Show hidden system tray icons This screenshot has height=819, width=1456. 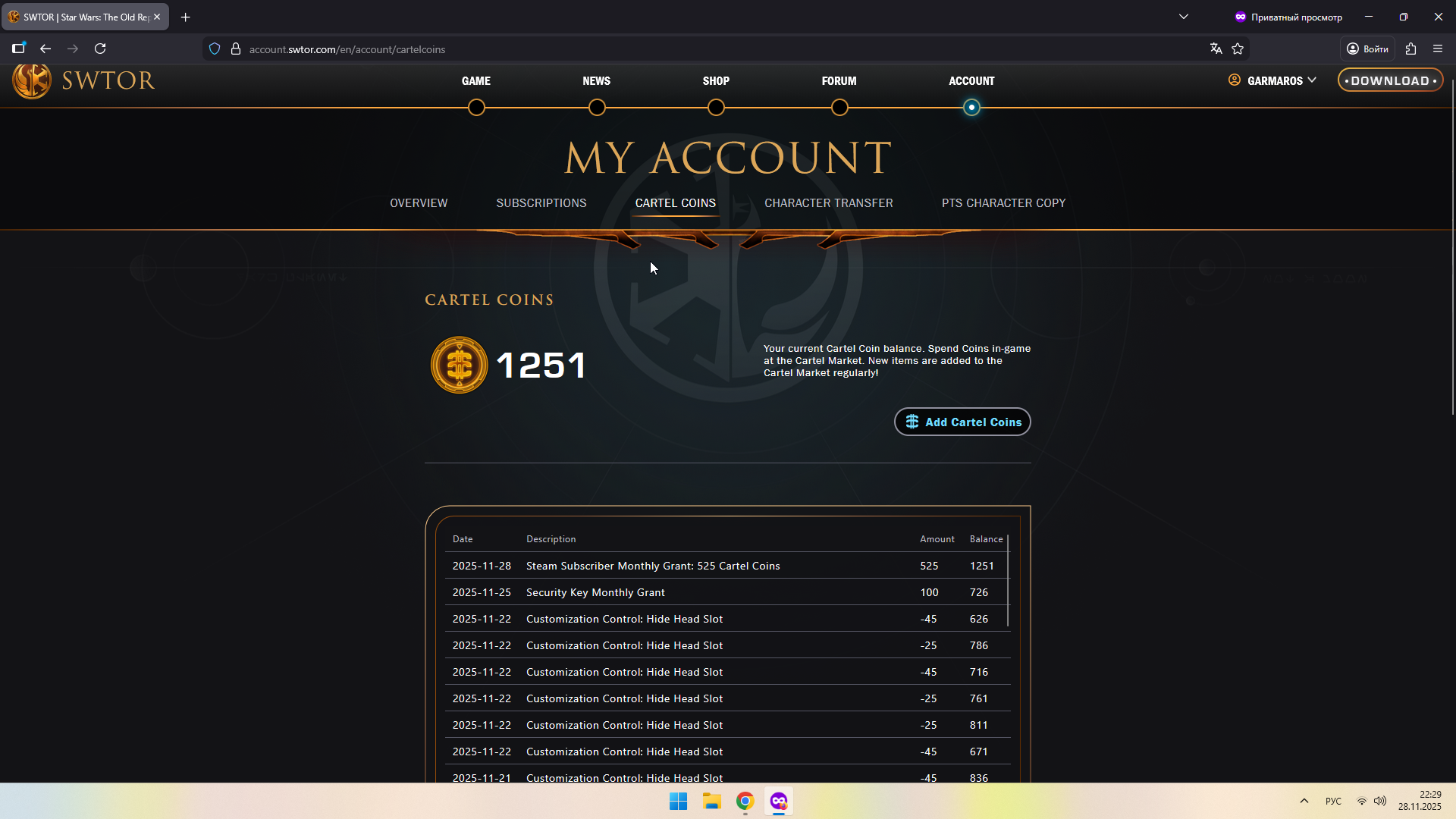coord(1304,801)
